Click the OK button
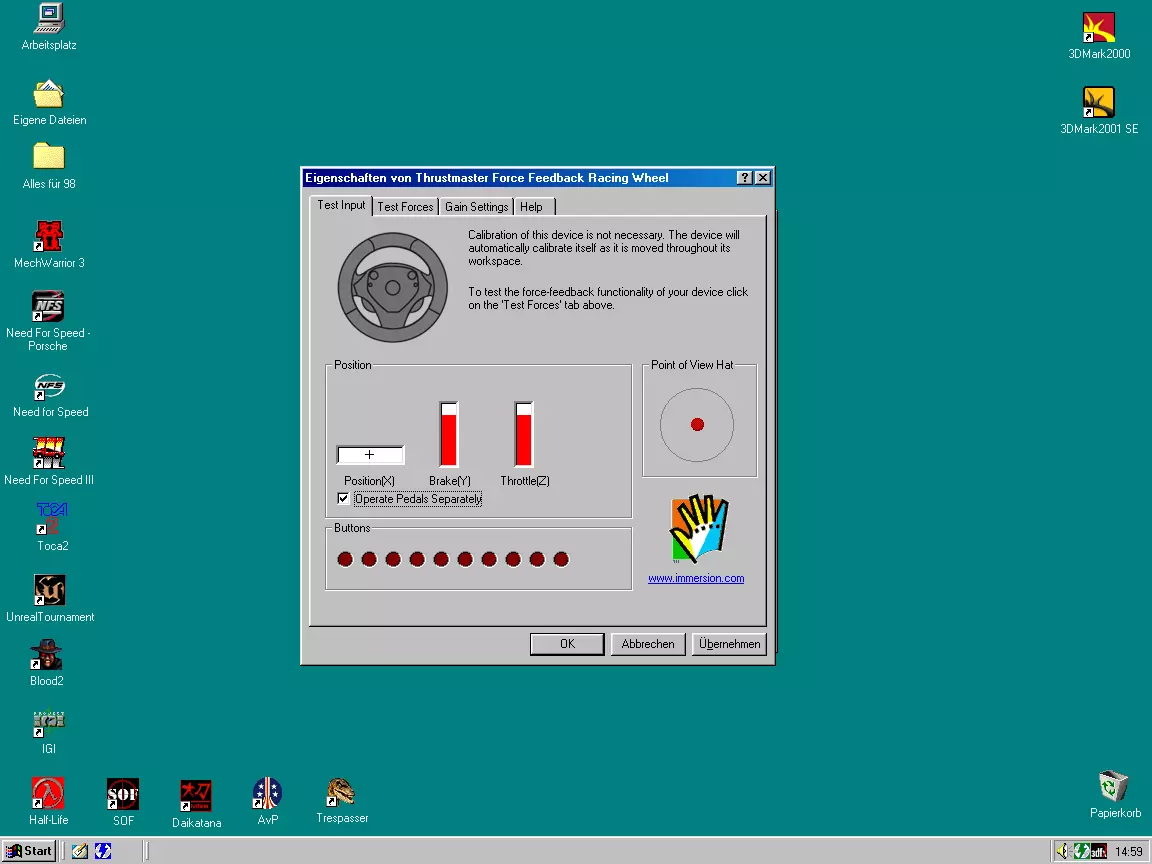This screenshot has height=864, width=1152. [567, 644]
